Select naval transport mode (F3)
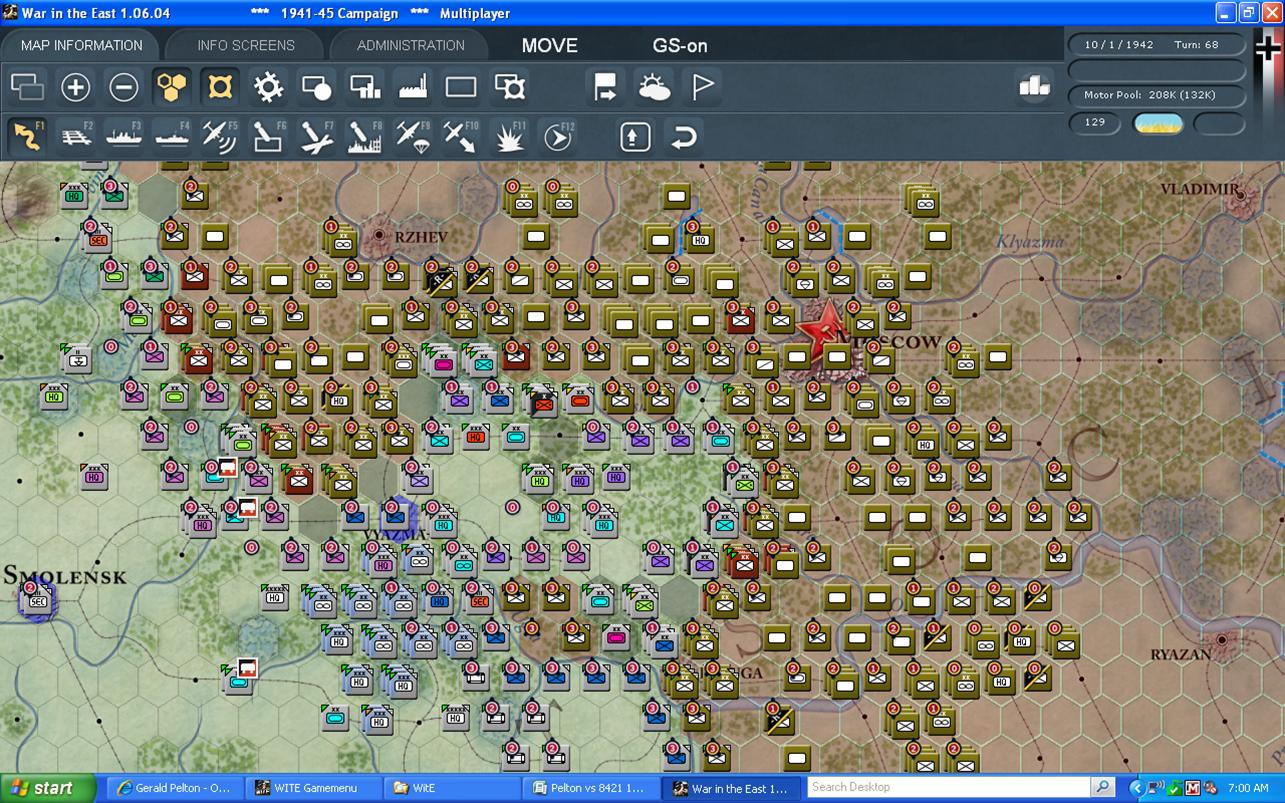This screenshot has height=803, width=1285. [x=124, y=136]
